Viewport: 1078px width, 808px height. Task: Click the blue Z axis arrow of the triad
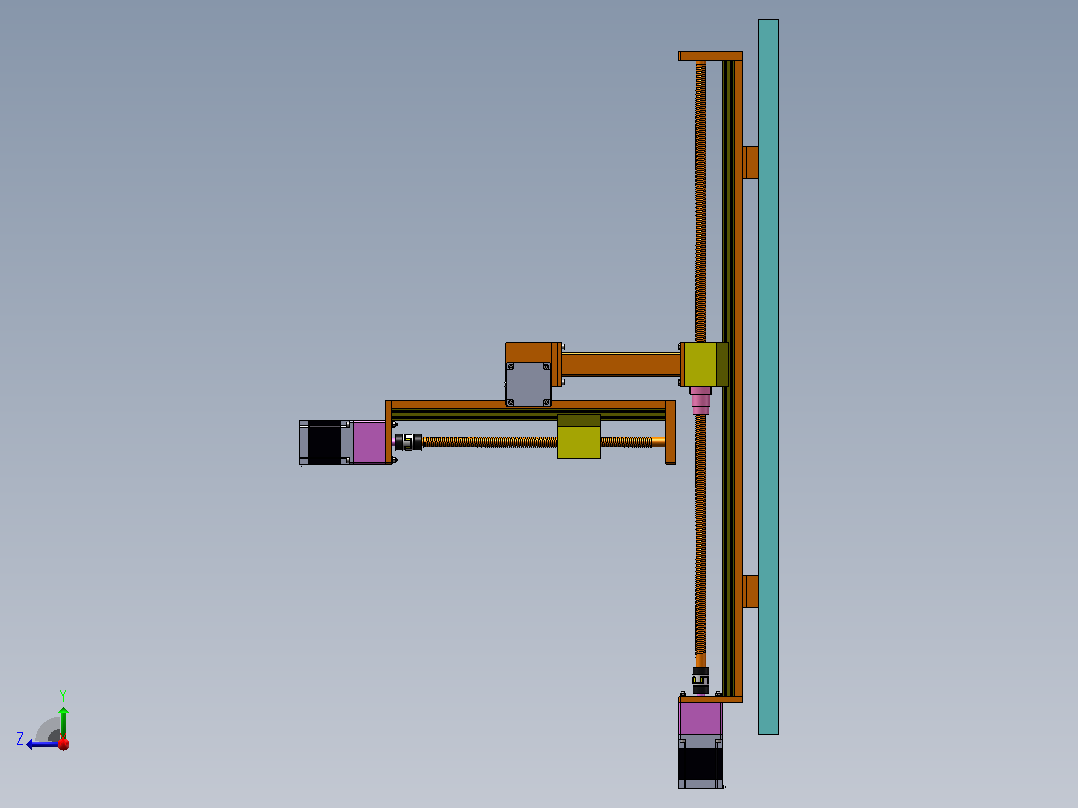pos(40,744)
